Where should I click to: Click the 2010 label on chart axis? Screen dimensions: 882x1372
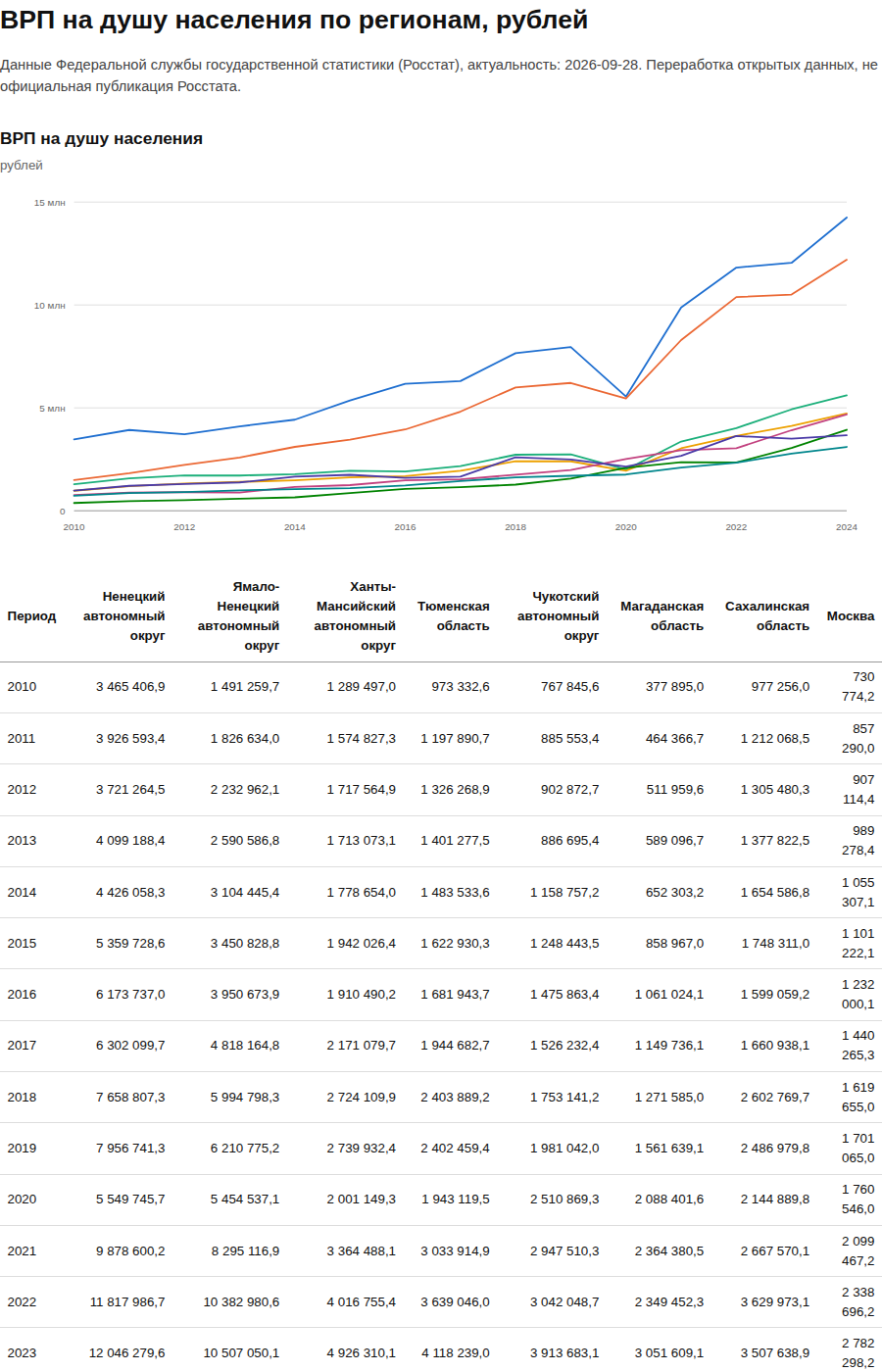73,527
